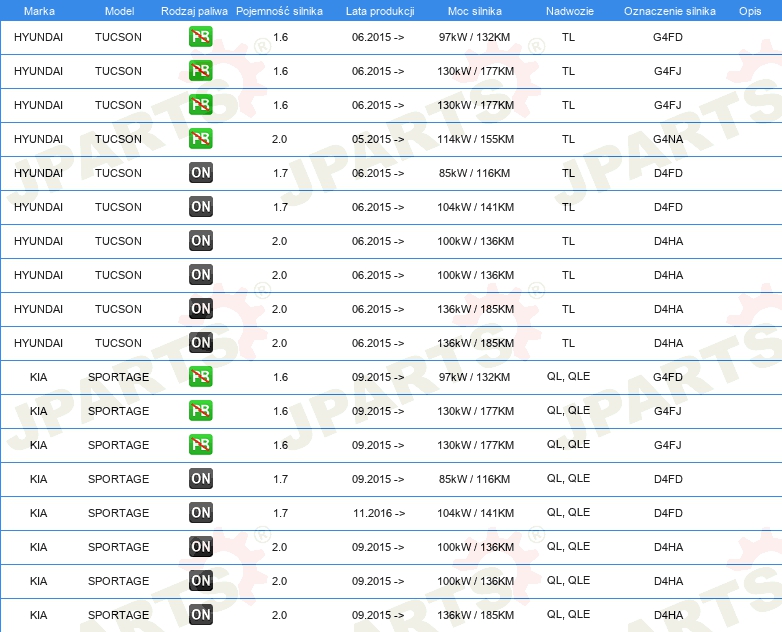Click the Nadwozie column header

tap(568, 10)
